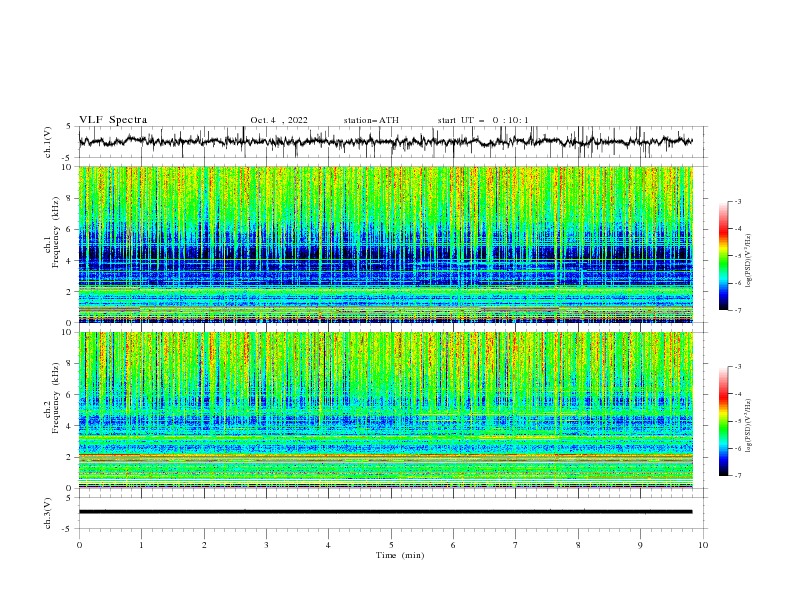Click the "-6" tick on ch.2 color bar
The image size is (792, 612).
click(737, 448)
